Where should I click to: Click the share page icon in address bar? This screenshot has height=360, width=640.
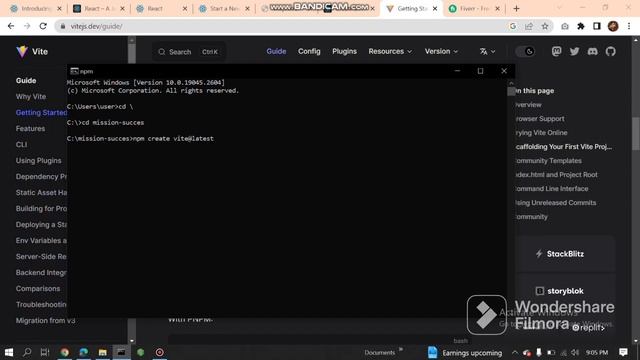[x=529, y=26]
